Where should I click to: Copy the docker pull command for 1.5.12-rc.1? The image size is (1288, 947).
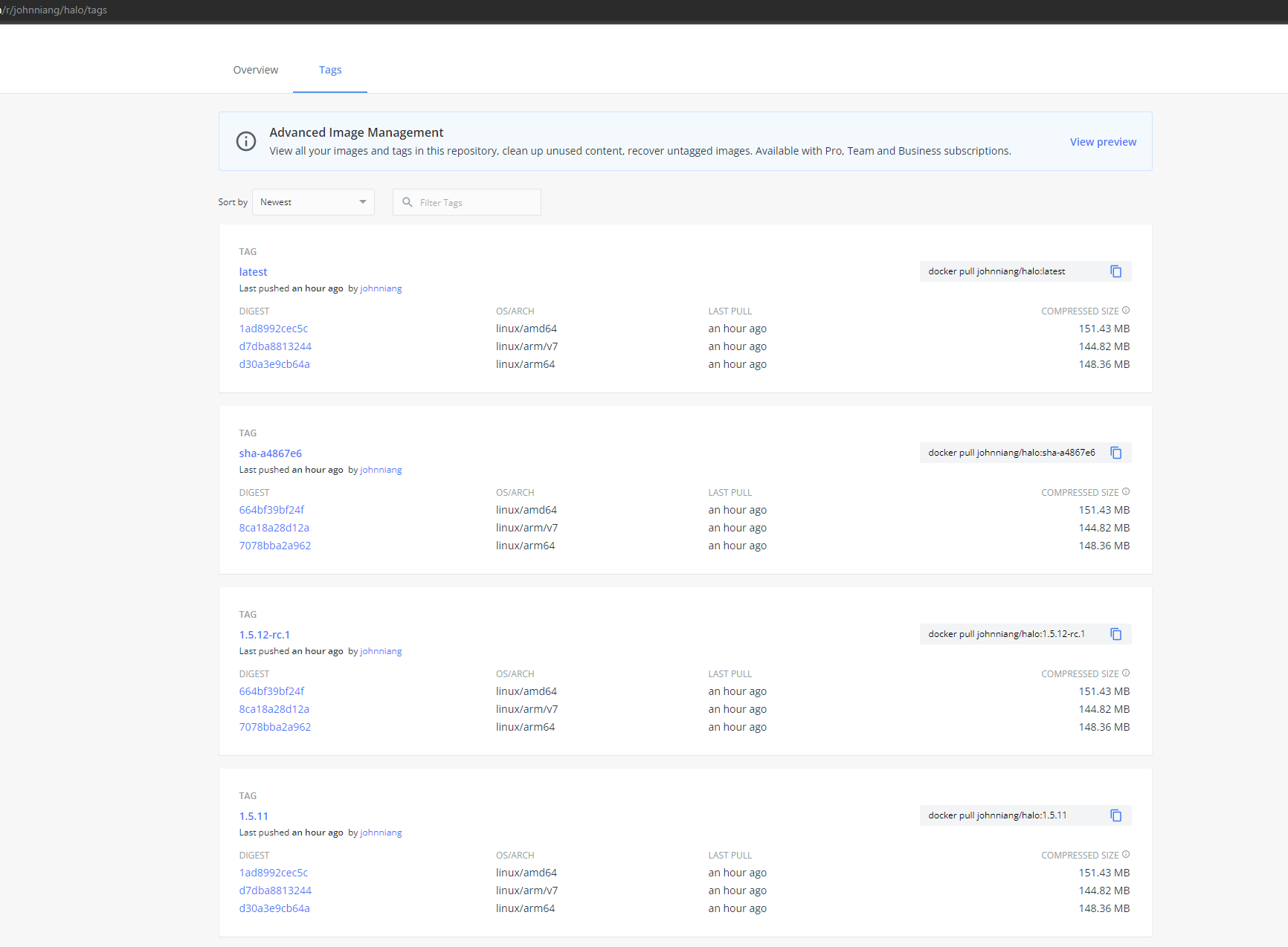coord(1115,633)
